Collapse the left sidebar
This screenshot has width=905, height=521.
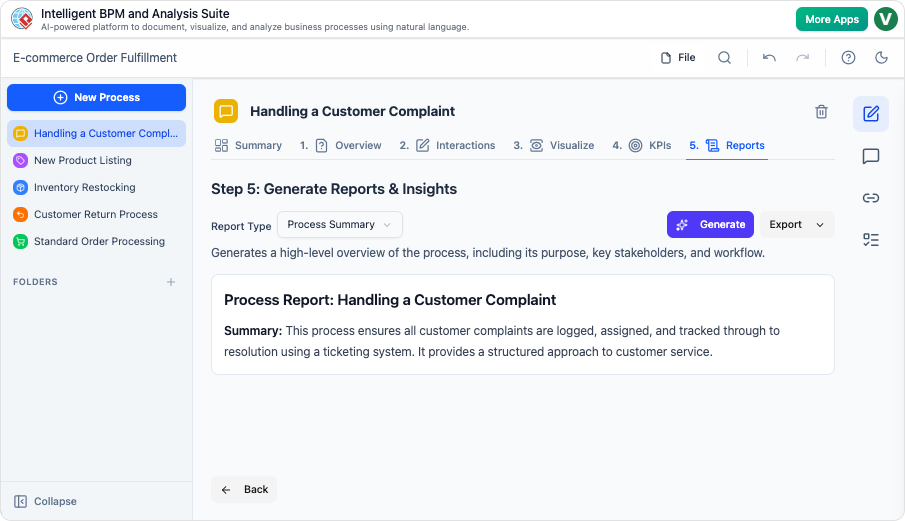[46, 502]
